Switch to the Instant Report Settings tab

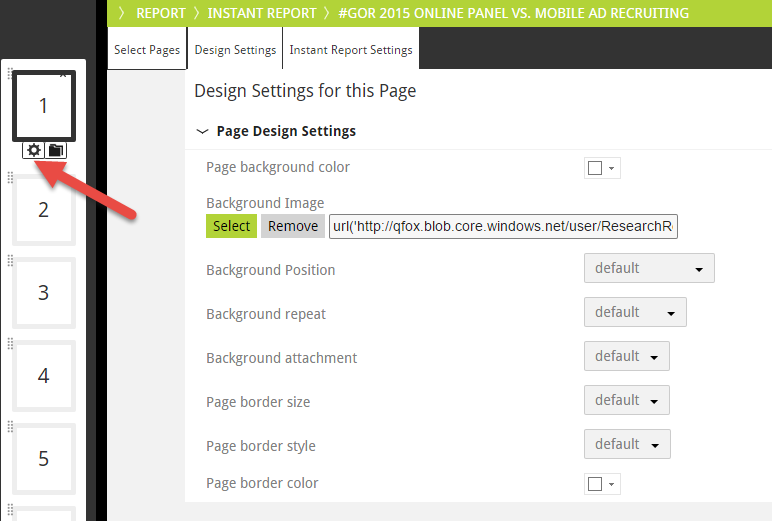point(350,50)
